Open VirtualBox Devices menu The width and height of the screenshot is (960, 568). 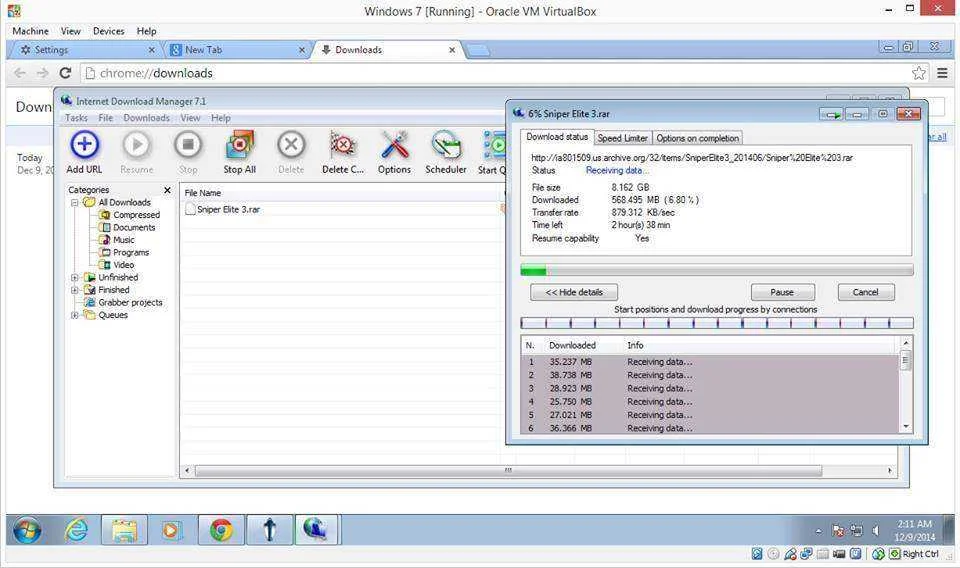pos(108,31)
